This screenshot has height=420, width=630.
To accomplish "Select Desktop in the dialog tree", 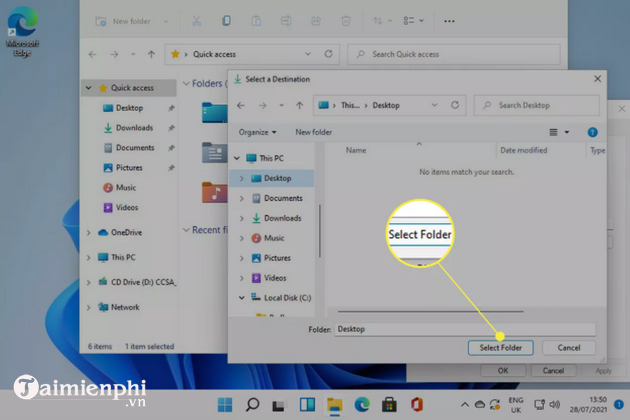I will [x=277, y=178].
